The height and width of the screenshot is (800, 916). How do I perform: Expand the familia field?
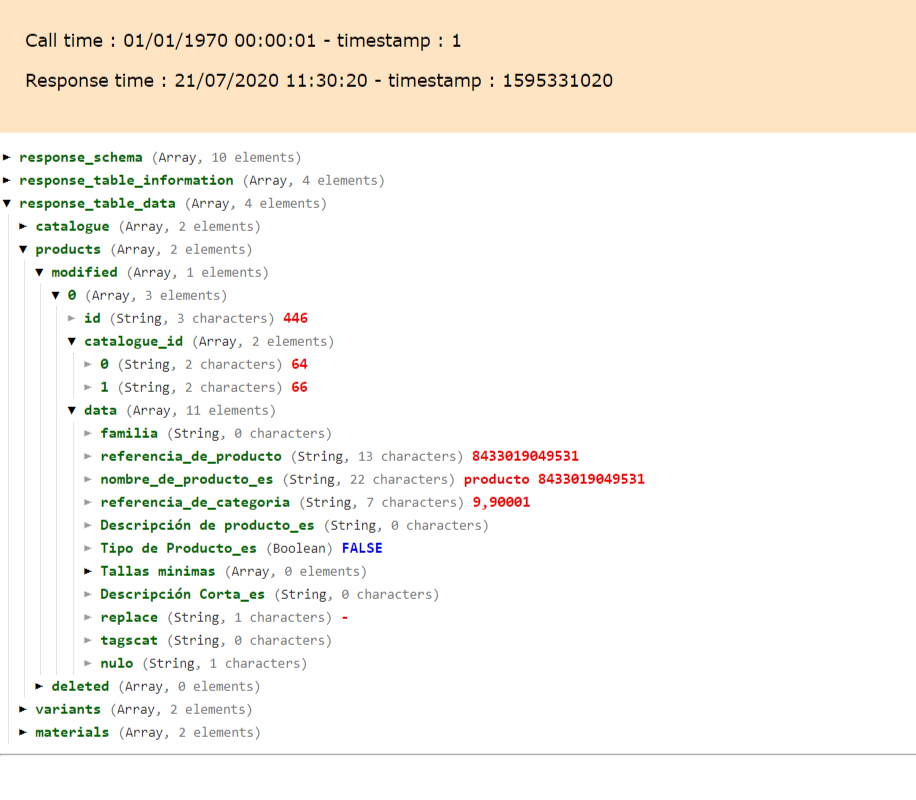(88, 433)
